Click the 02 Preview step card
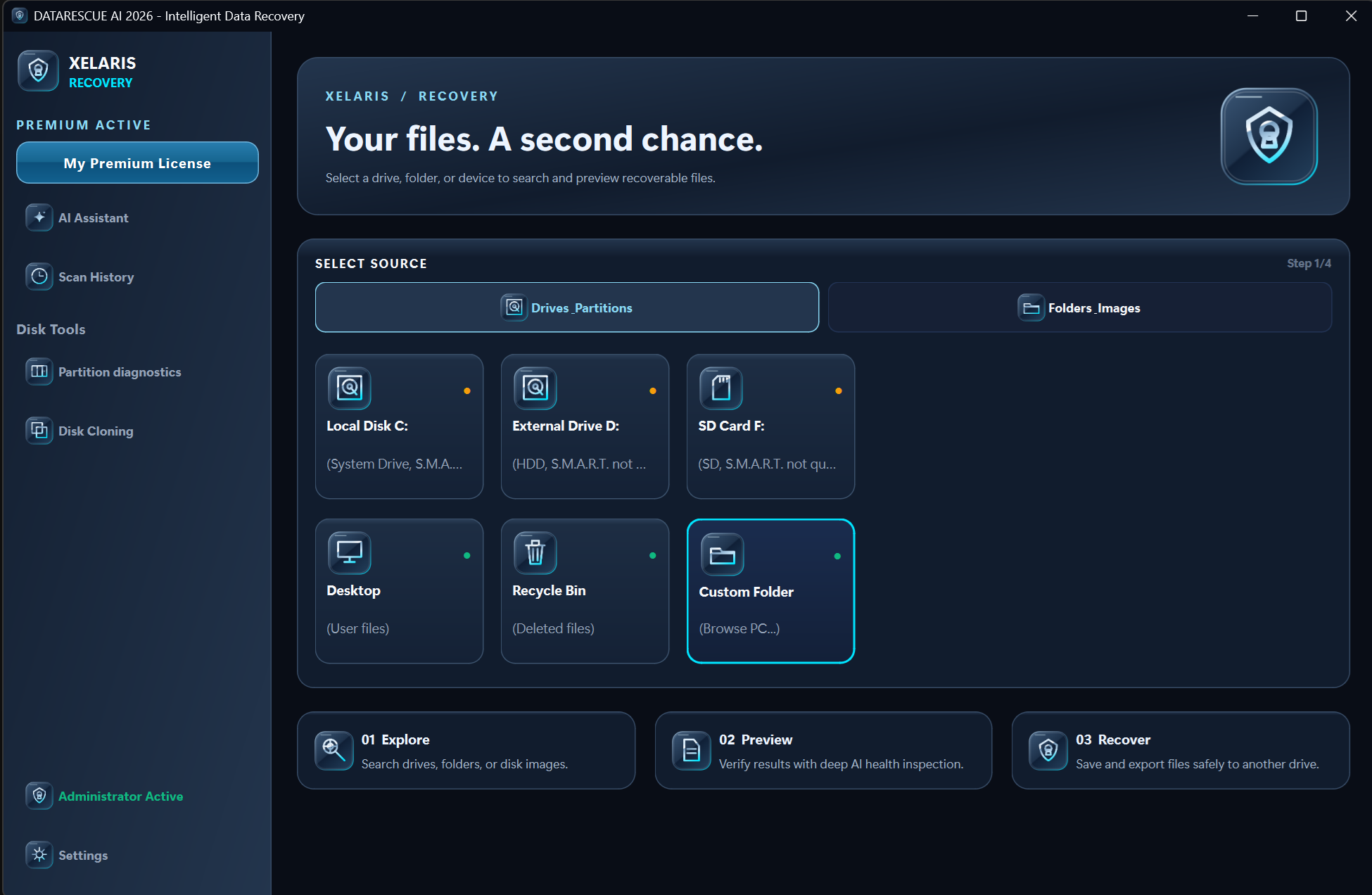This screenshot has width=1372, height=895. (x=823, y=751)
